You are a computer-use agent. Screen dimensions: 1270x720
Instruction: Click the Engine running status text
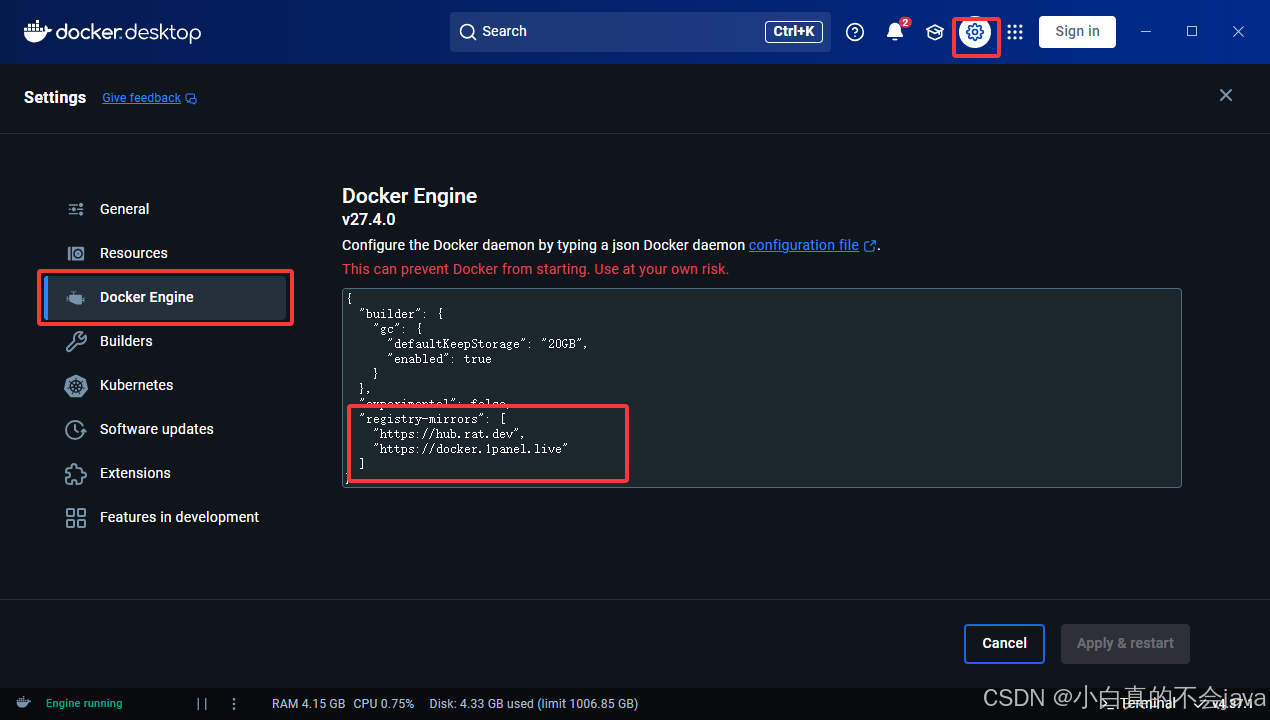pos(84,704)
